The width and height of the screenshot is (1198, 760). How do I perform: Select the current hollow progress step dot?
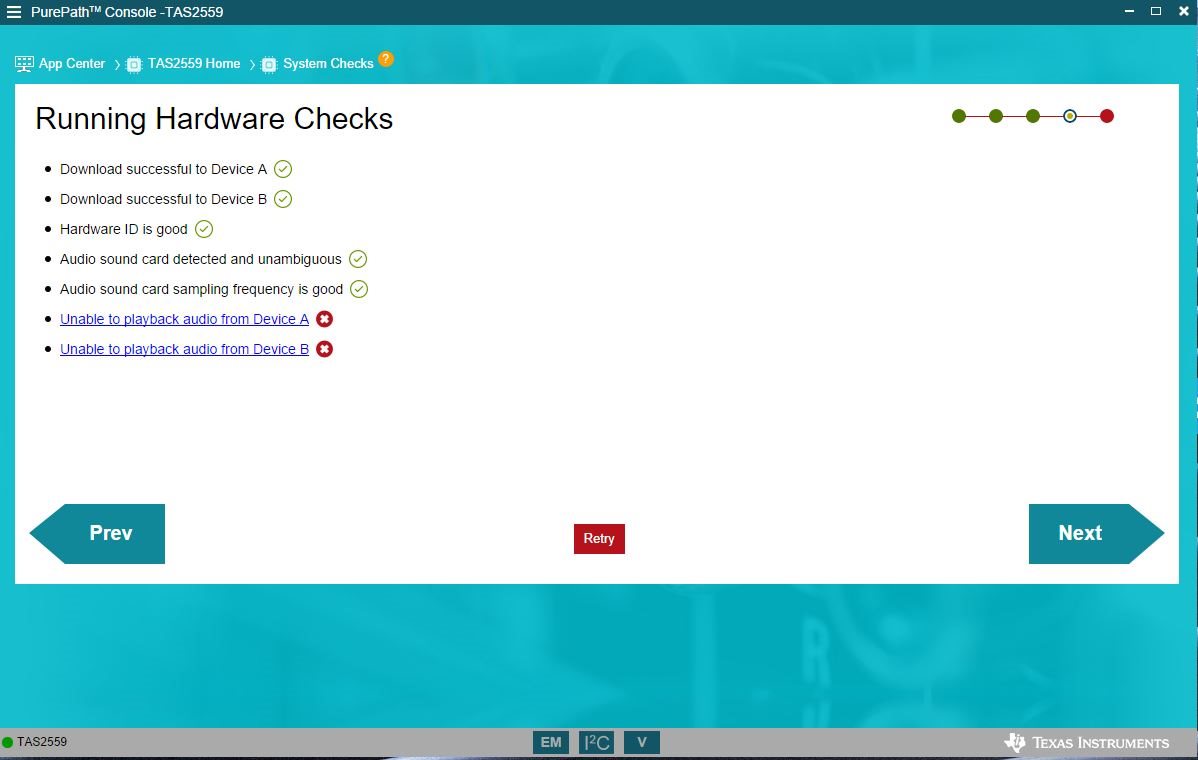(1070, 116)
